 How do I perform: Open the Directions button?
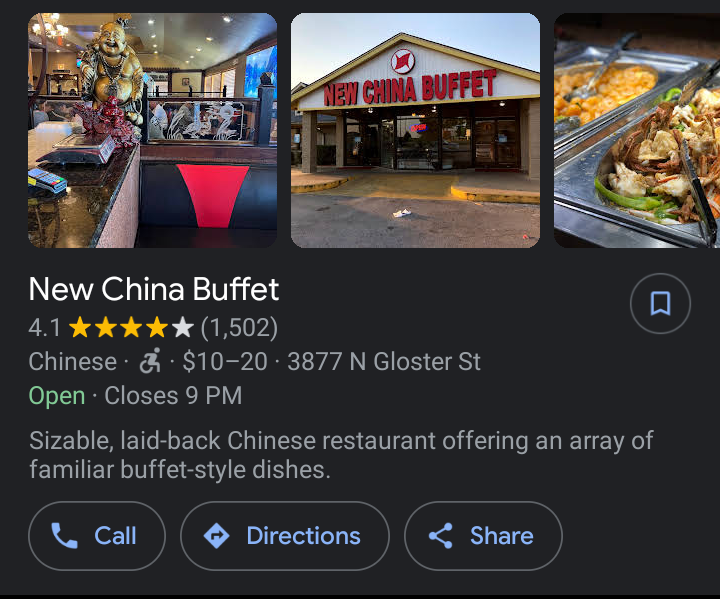pyautogui.click(x=285, y=536)
